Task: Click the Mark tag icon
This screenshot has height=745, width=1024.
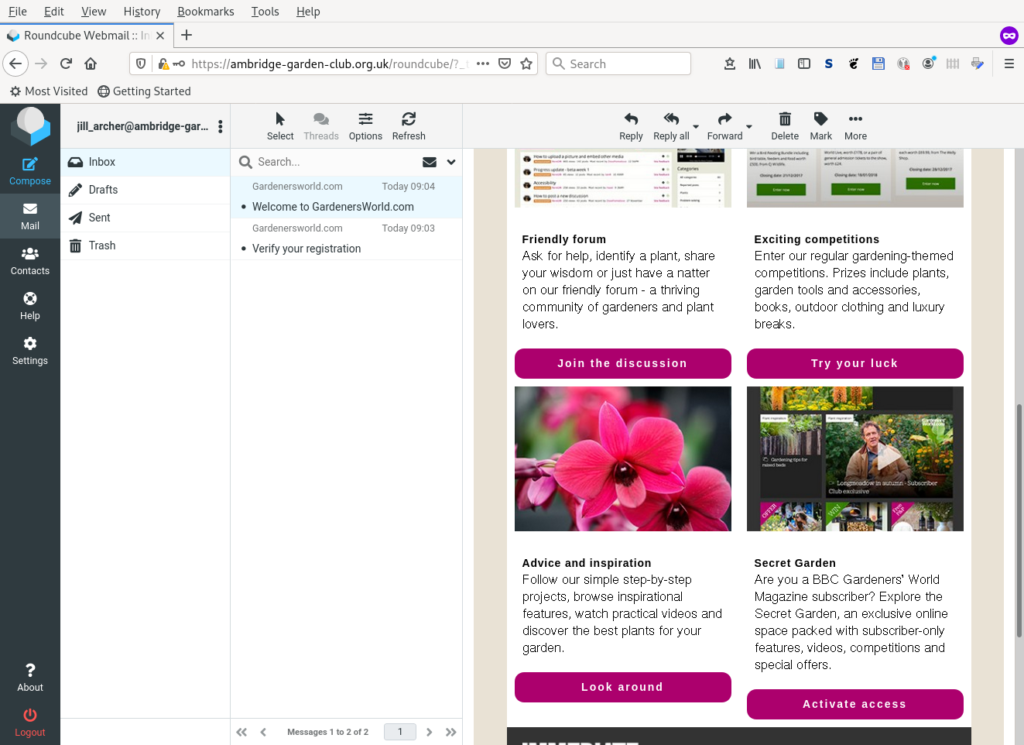Action: (x=820, y=119)
